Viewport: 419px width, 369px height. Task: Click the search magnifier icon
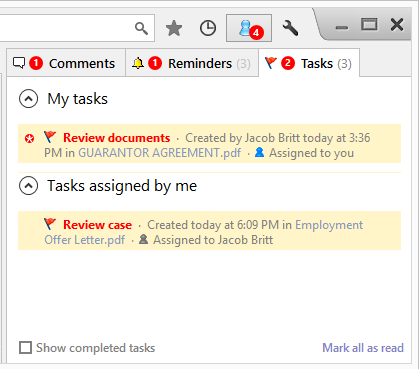pos(141,28)
